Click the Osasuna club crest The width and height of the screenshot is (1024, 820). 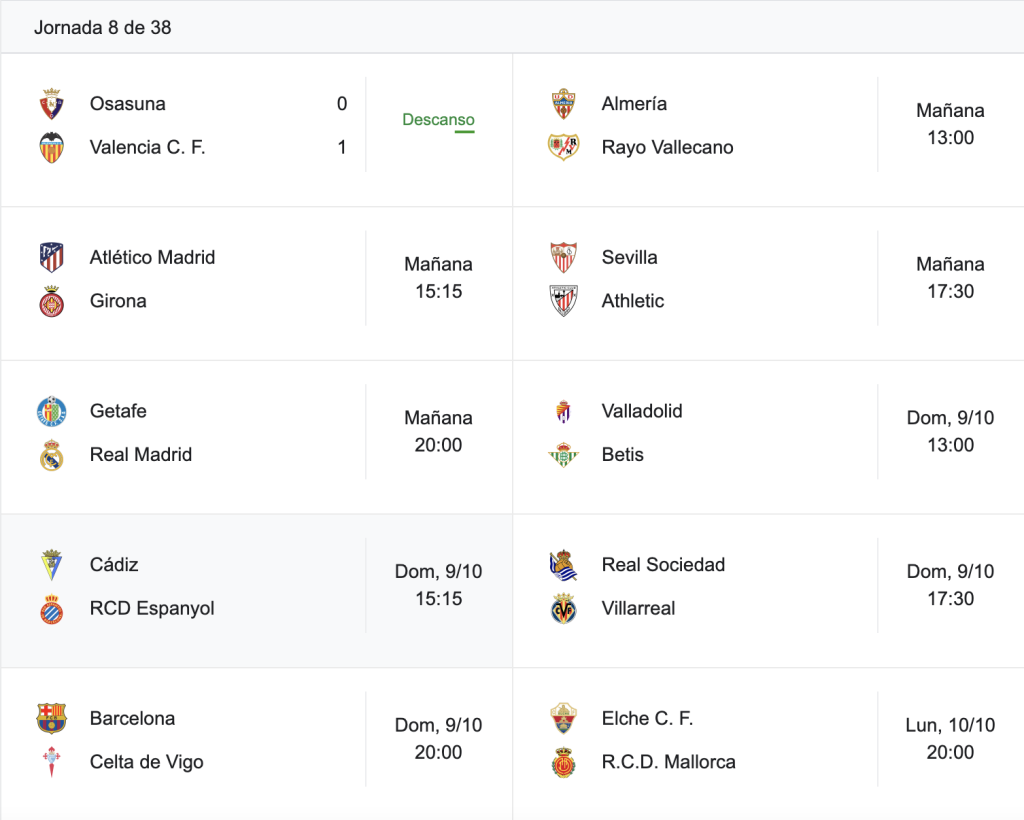pos(52,104)
